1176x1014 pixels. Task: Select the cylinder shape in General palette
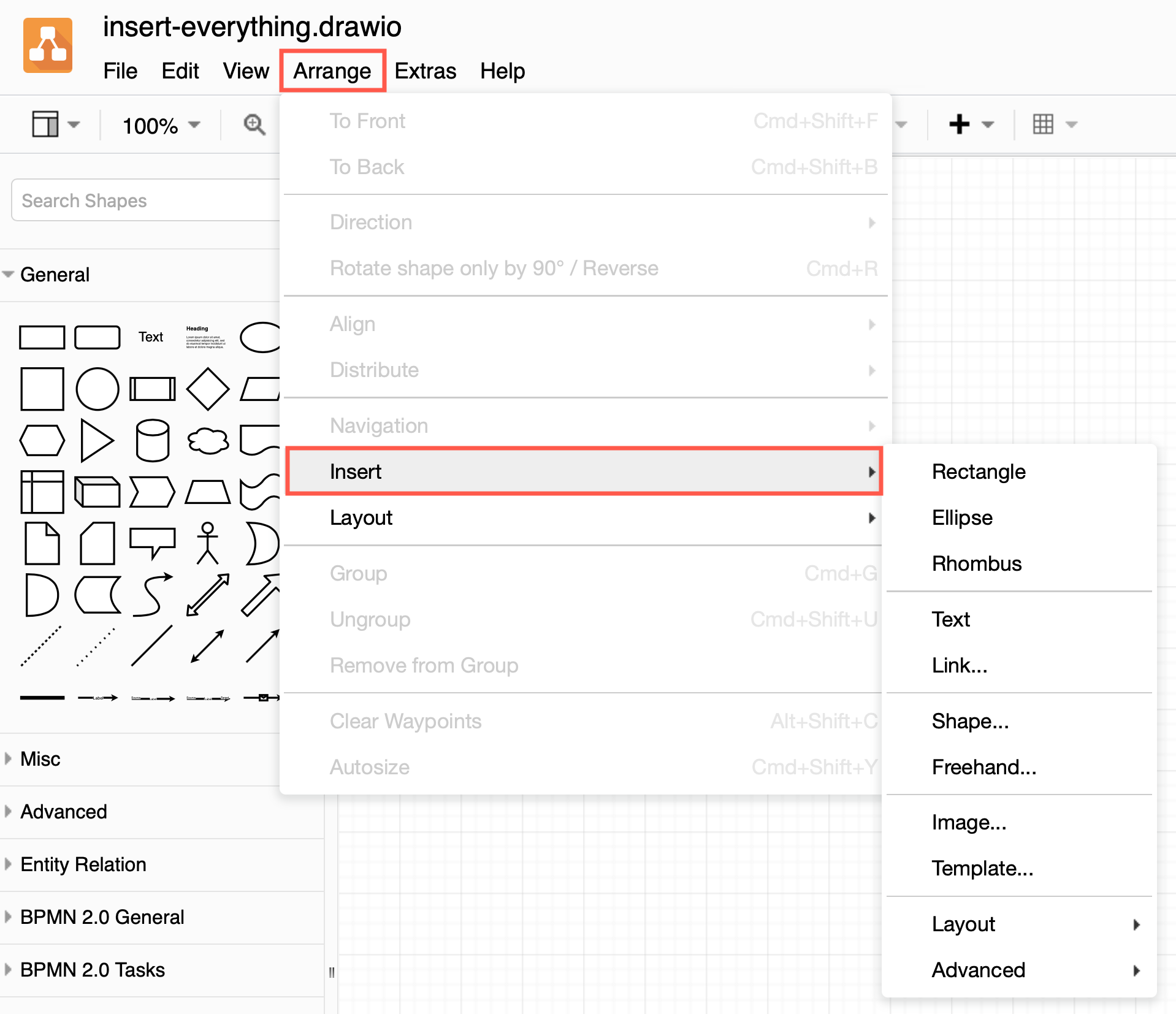153,440
